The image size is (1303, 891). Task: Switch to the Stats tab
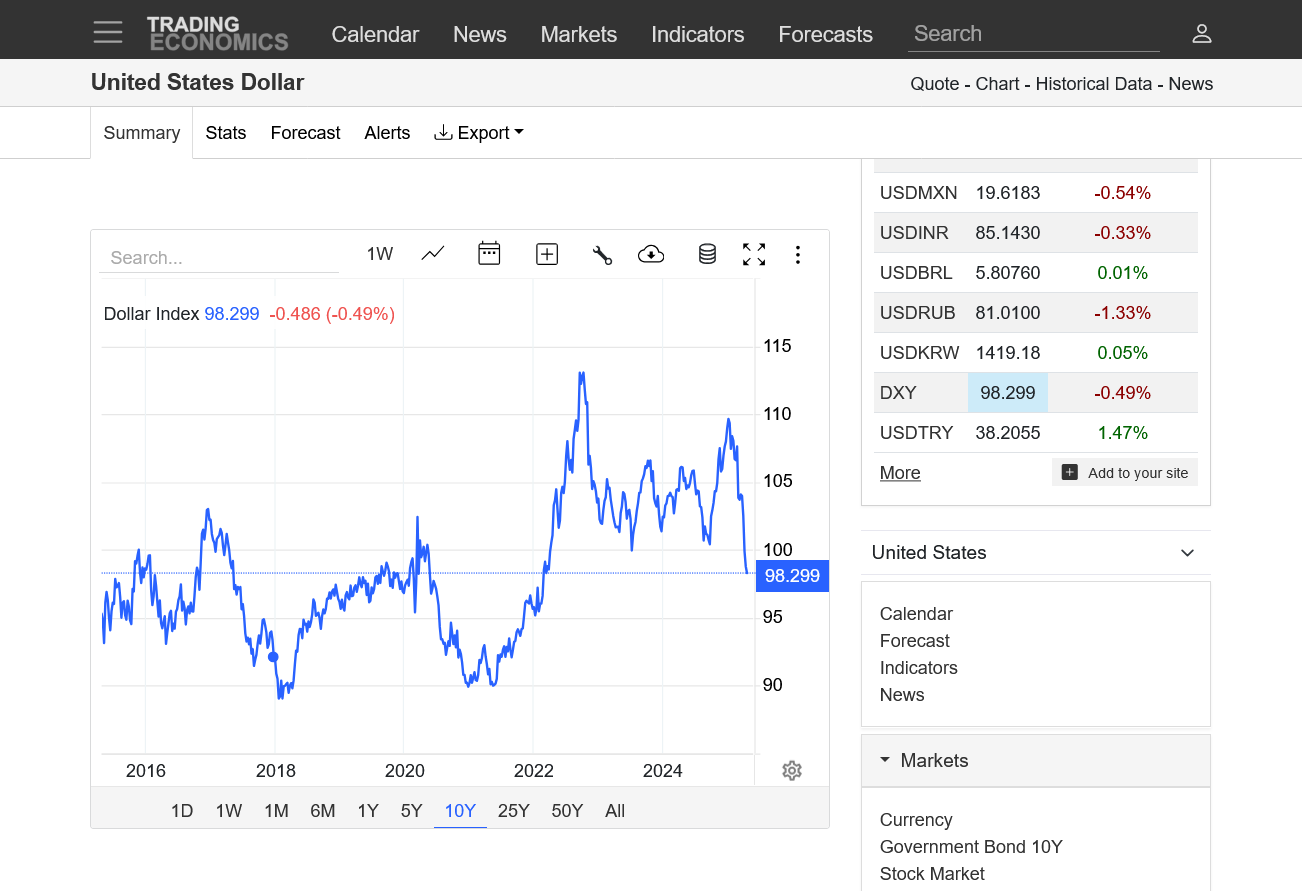226,133
